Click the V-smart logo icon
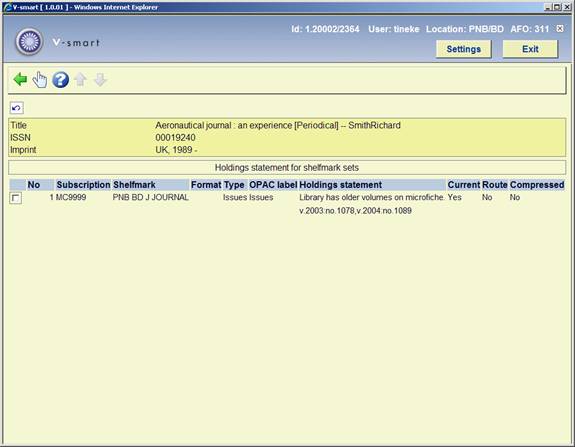 point(29,41)
